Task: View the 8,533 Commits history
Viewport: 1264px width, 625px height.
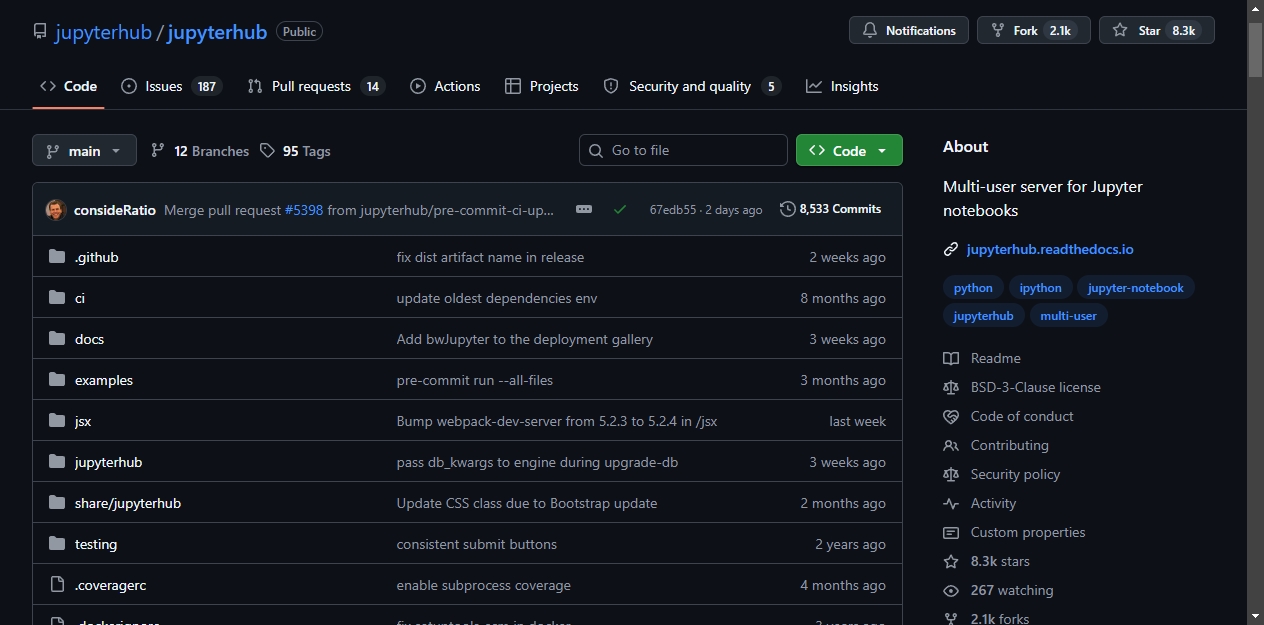Action: (831, 209)
